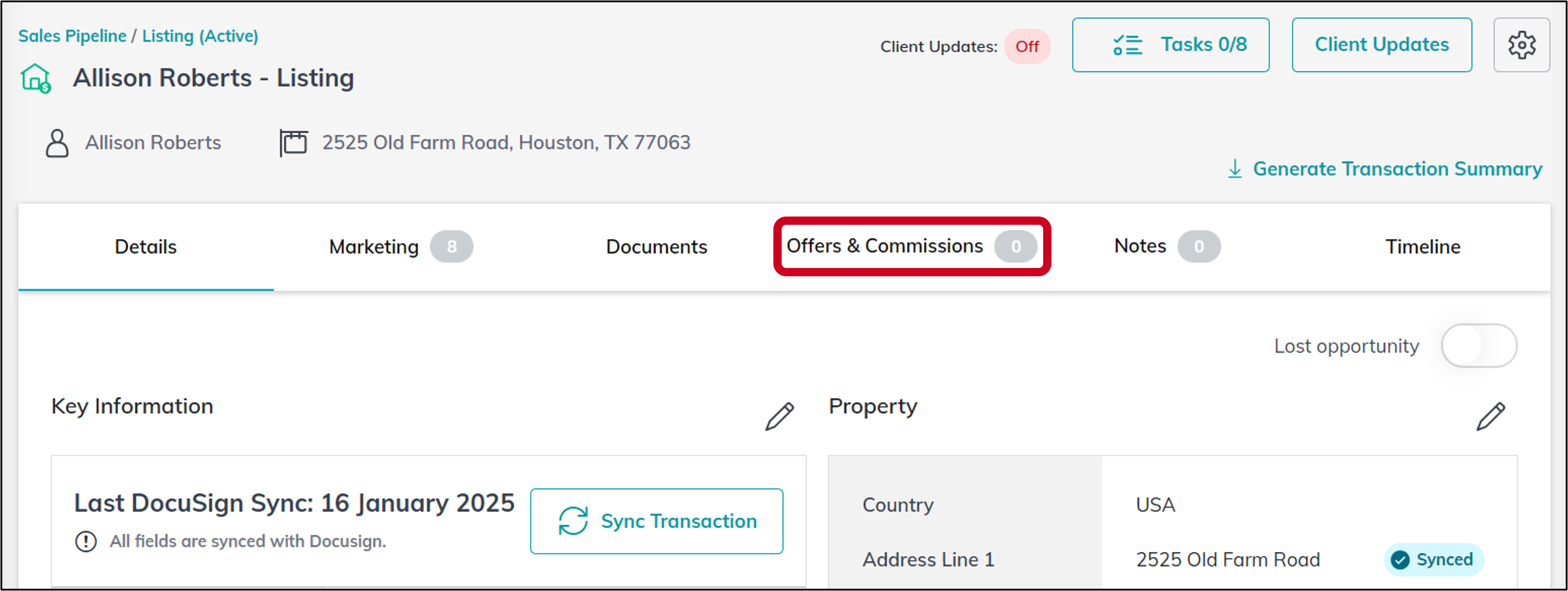The height and width of the screenshot is (591, 1568).
Task: Click the Property edit pencil icon
Action: coord(1490,416)
